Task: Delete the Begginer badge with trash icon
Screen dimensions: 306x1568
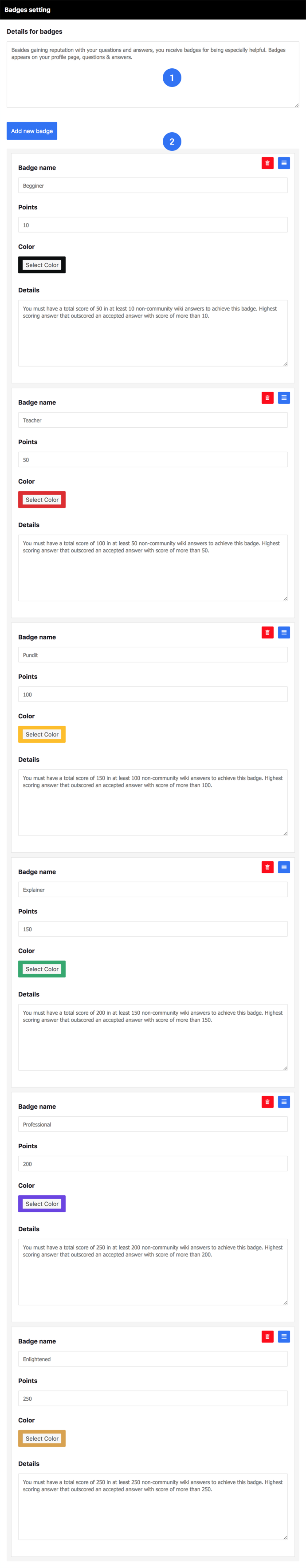Action: click(267, 163)
